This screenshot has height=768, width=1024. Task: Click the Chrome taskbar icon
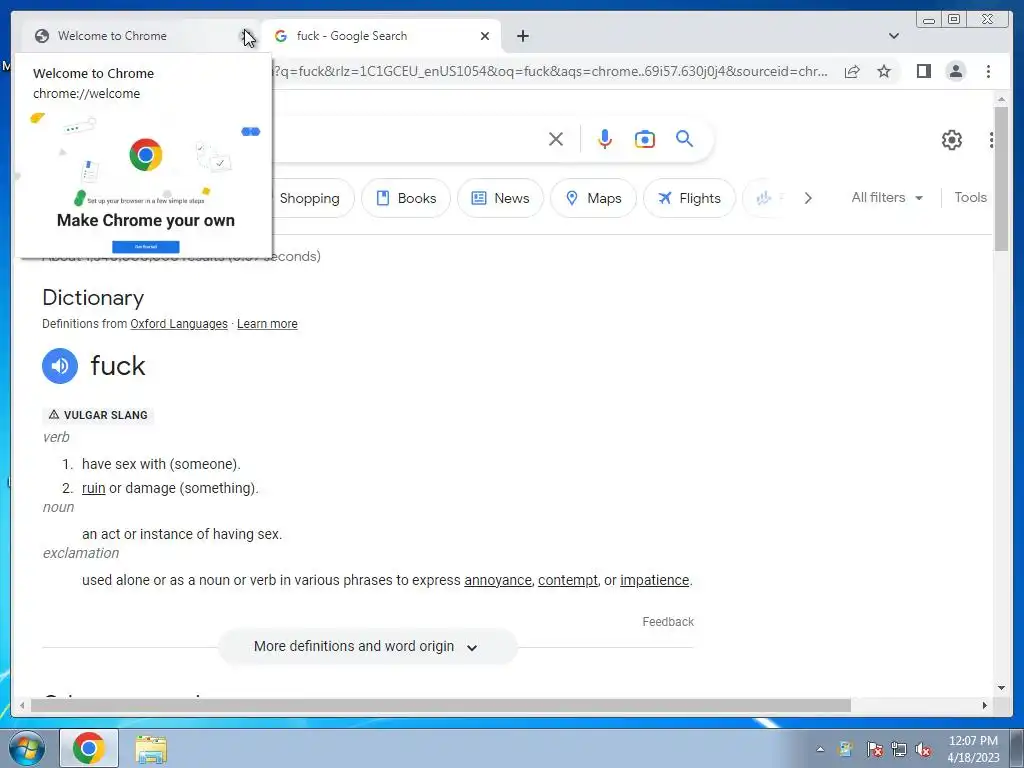click(x=89, y=748)
